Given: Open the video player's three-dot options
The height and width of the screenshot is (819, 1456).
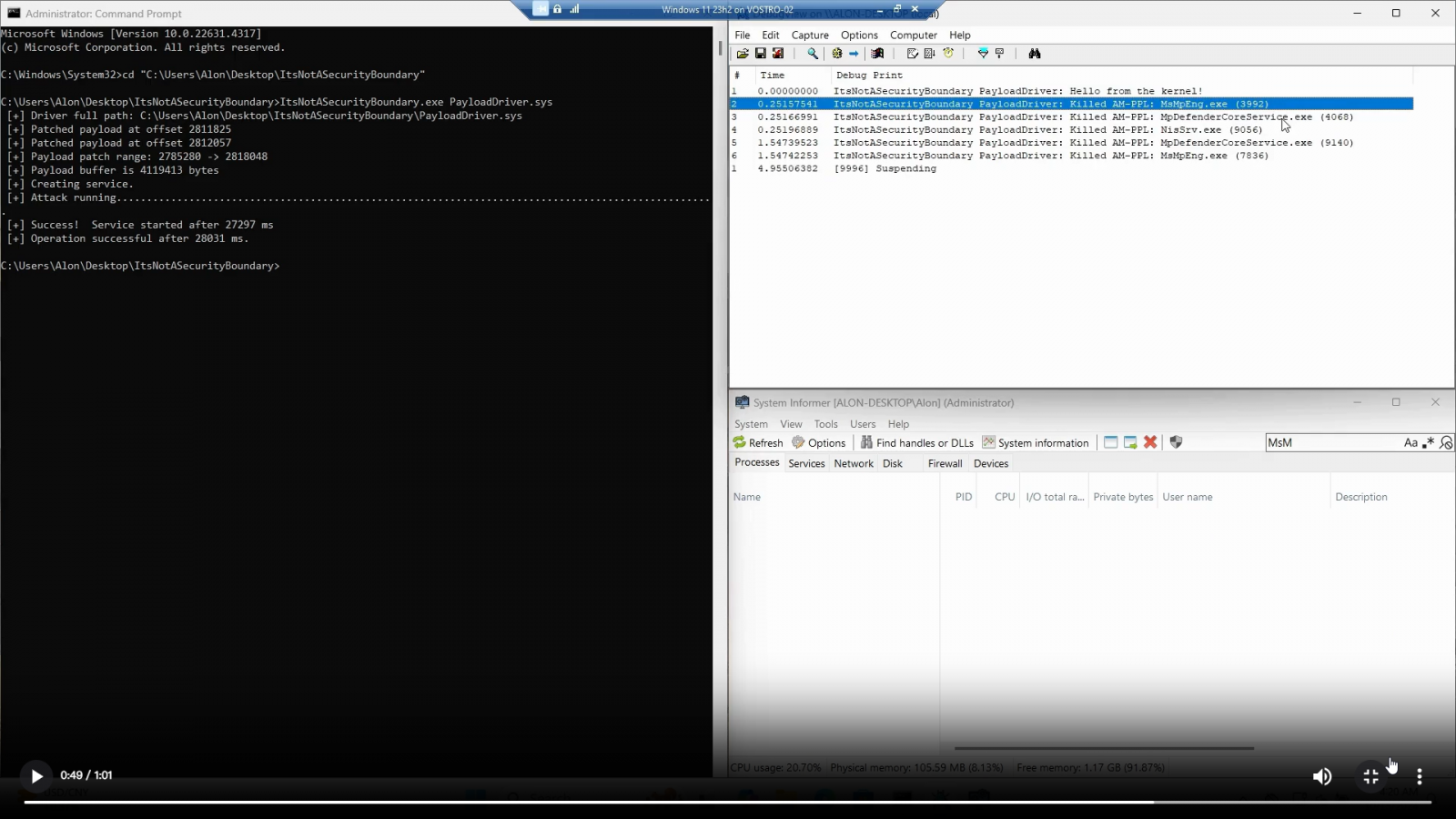Looking at the screenshot, I should pyautogui.click(x=1420, y=776).
